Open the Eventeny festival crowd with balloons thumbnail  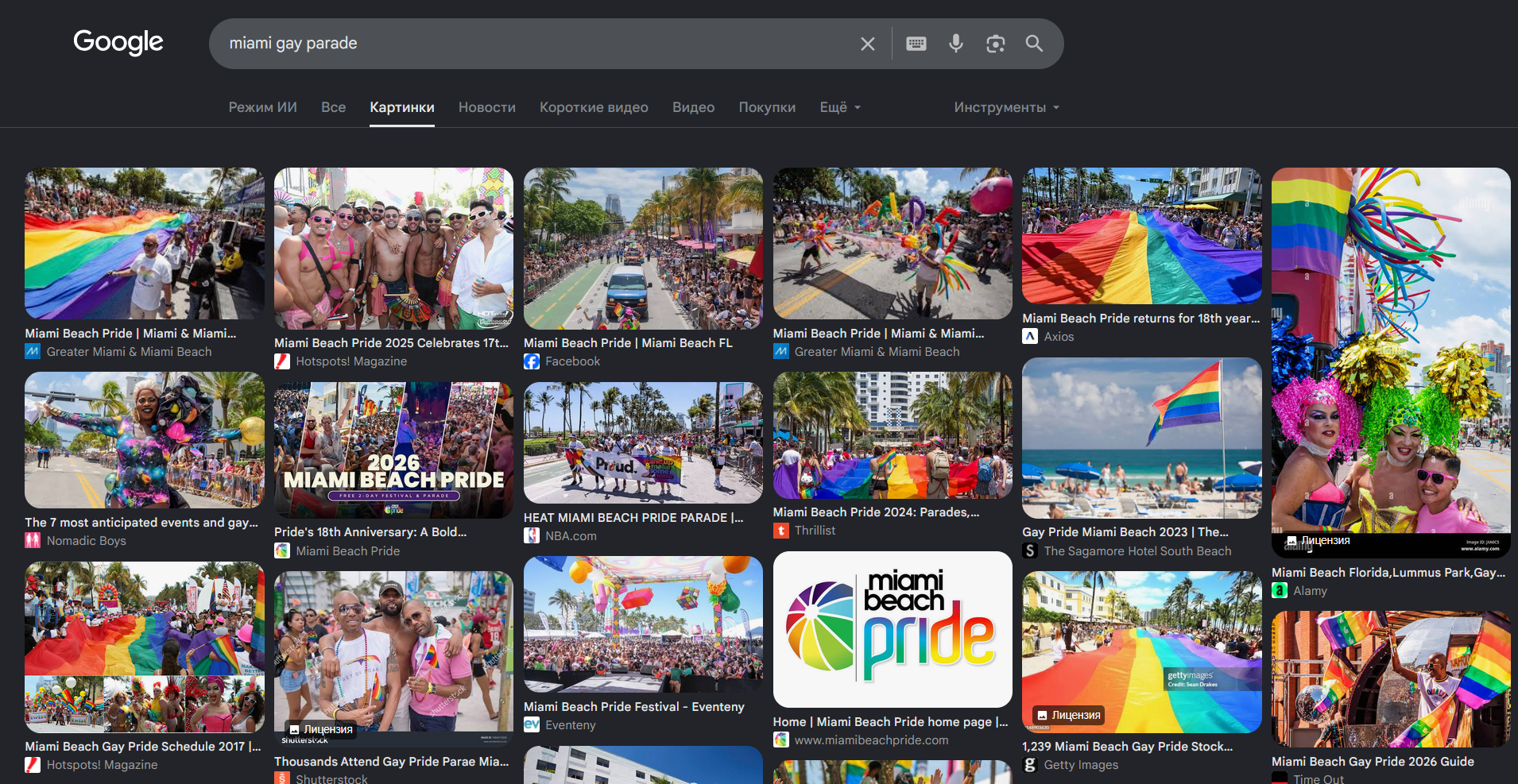coord(643,624)
